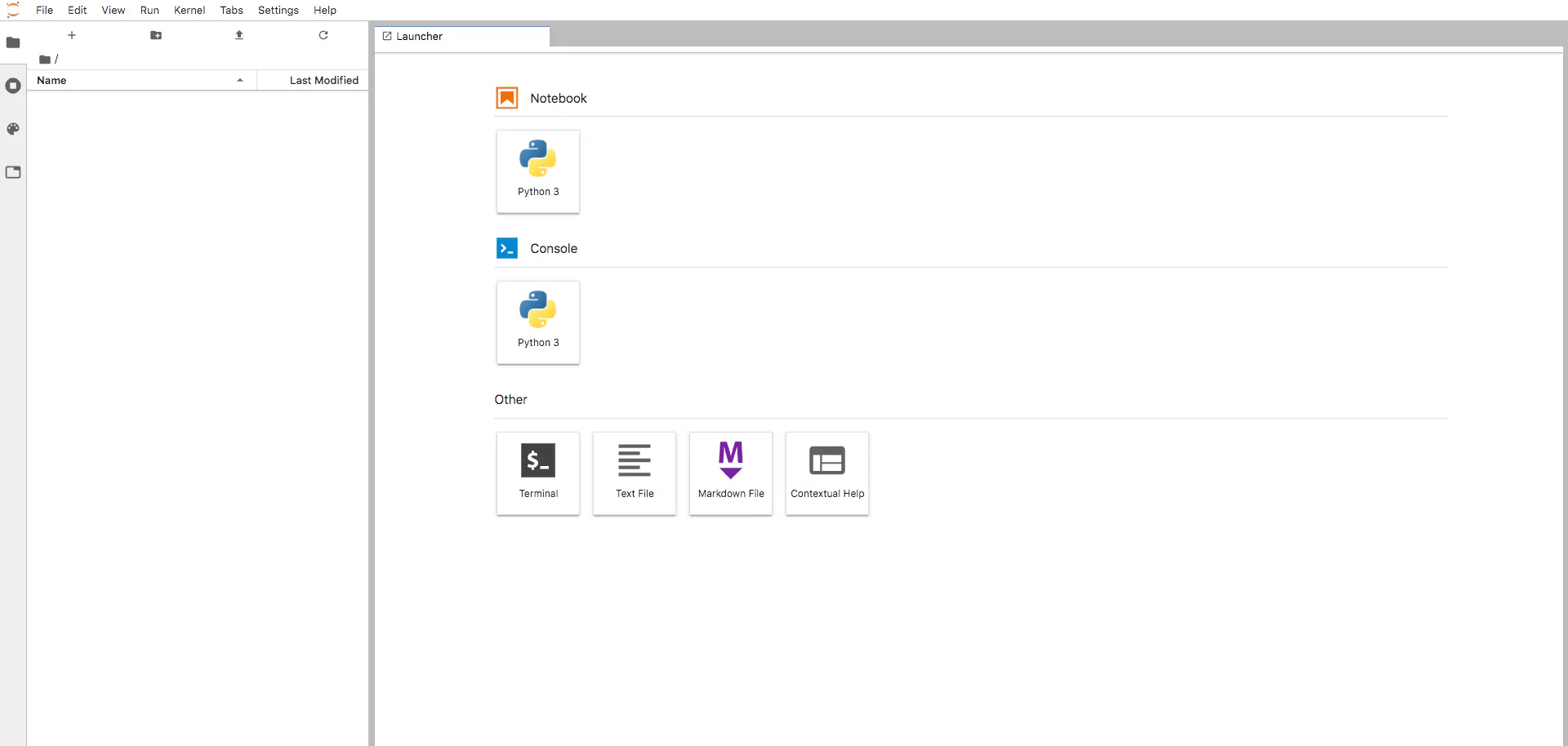Open the File menu

45,11
